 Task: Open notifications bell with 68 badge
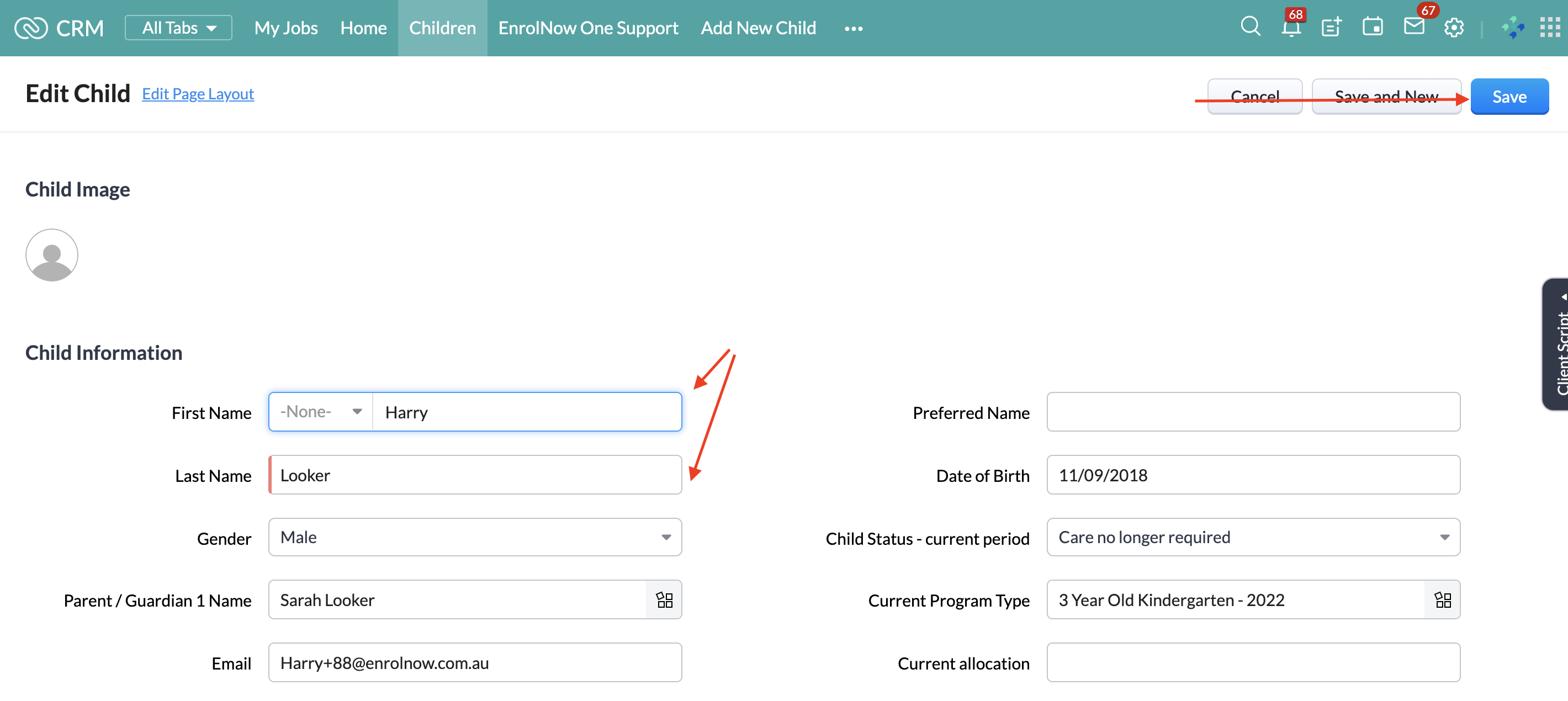[x=1290, y=28]
